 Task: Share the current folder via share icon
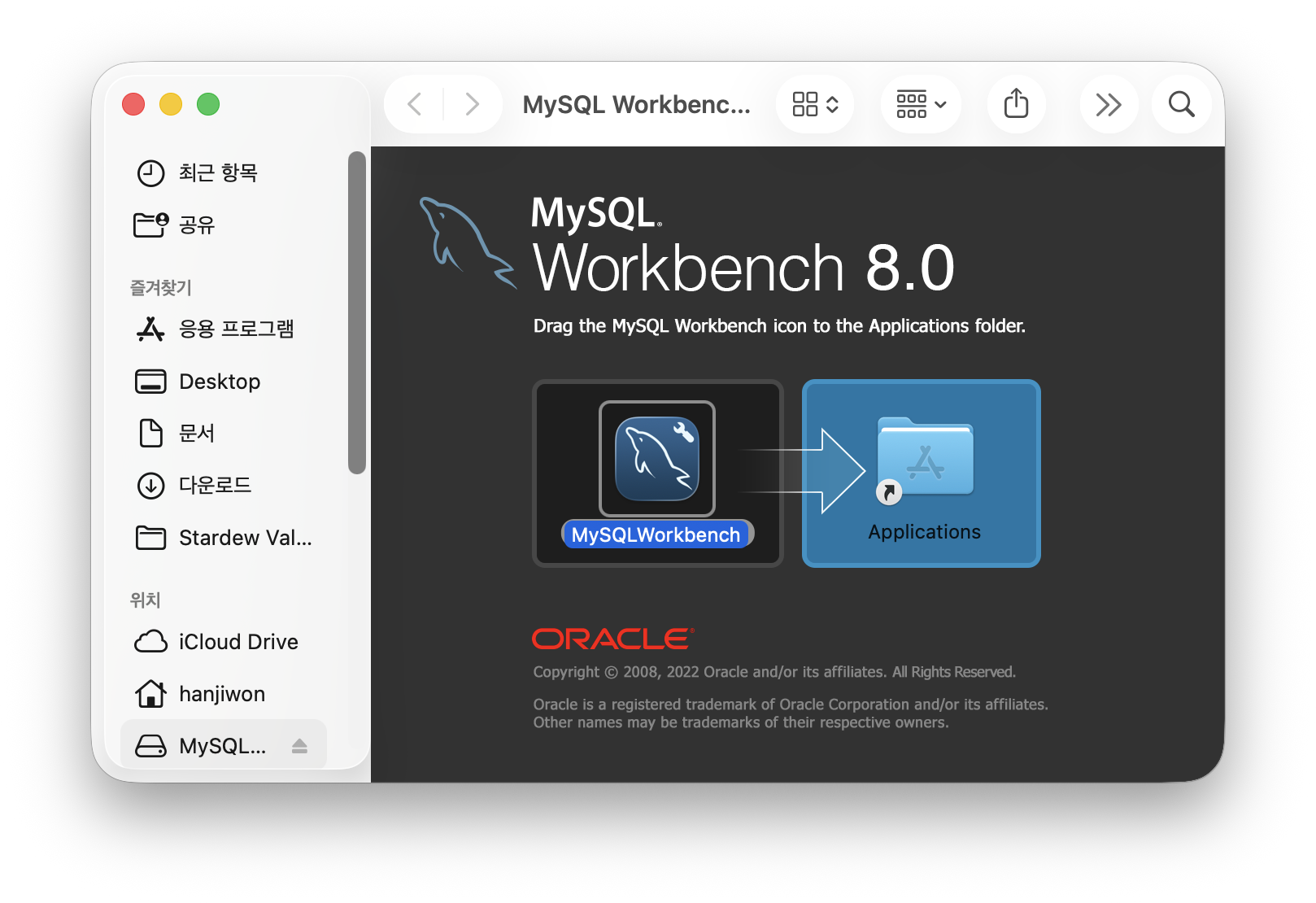pos(1016,104)
